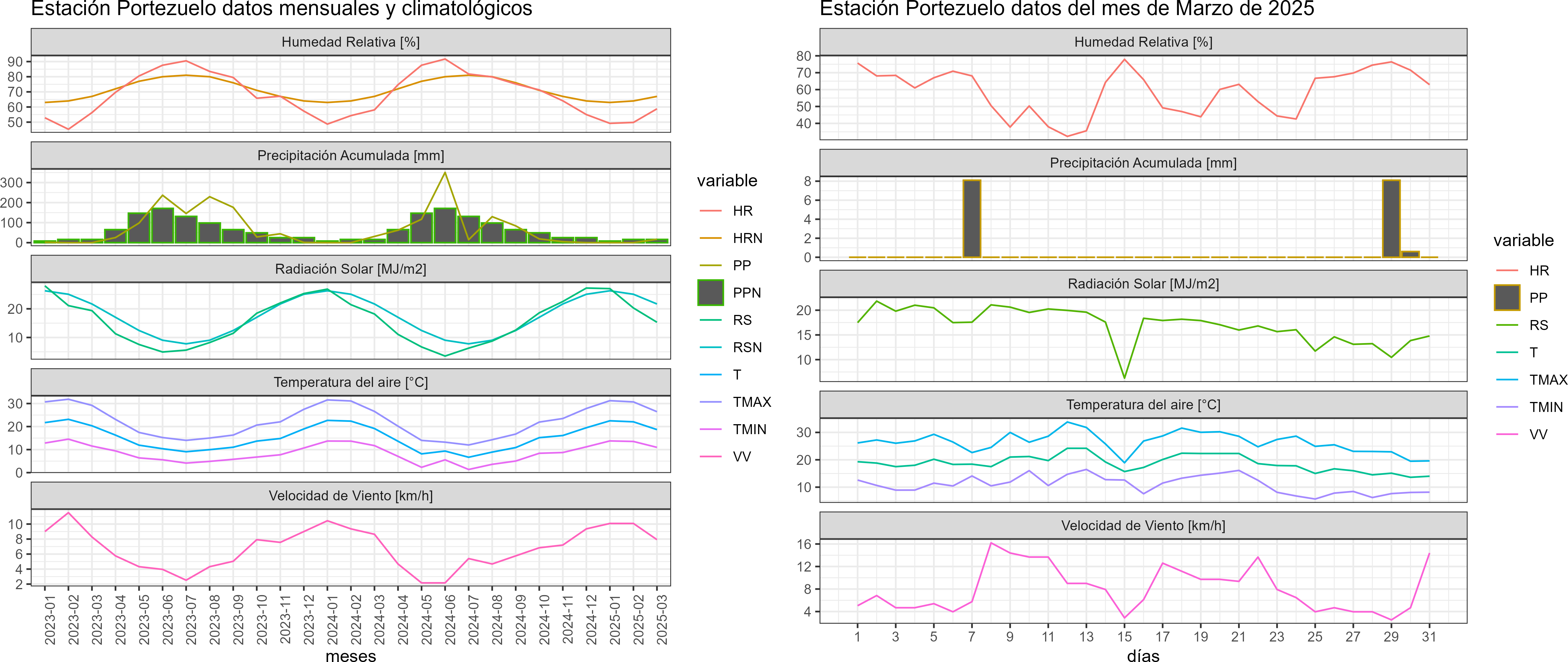Click the precipitation bar on day 7
Screen dimensions: 1568x662
click(x=971, y=218)
